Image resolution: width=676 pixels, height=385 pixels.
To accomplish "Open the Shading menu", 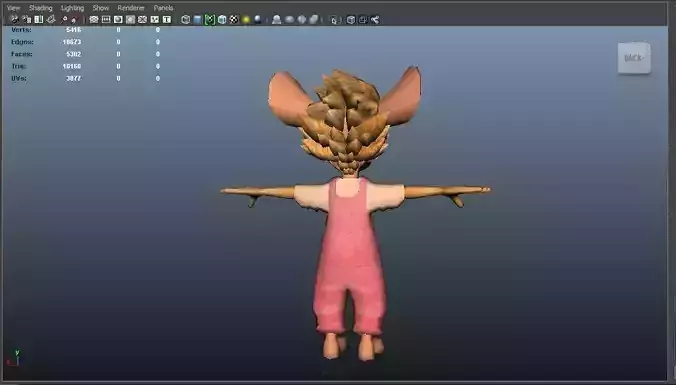I will 41,8.
